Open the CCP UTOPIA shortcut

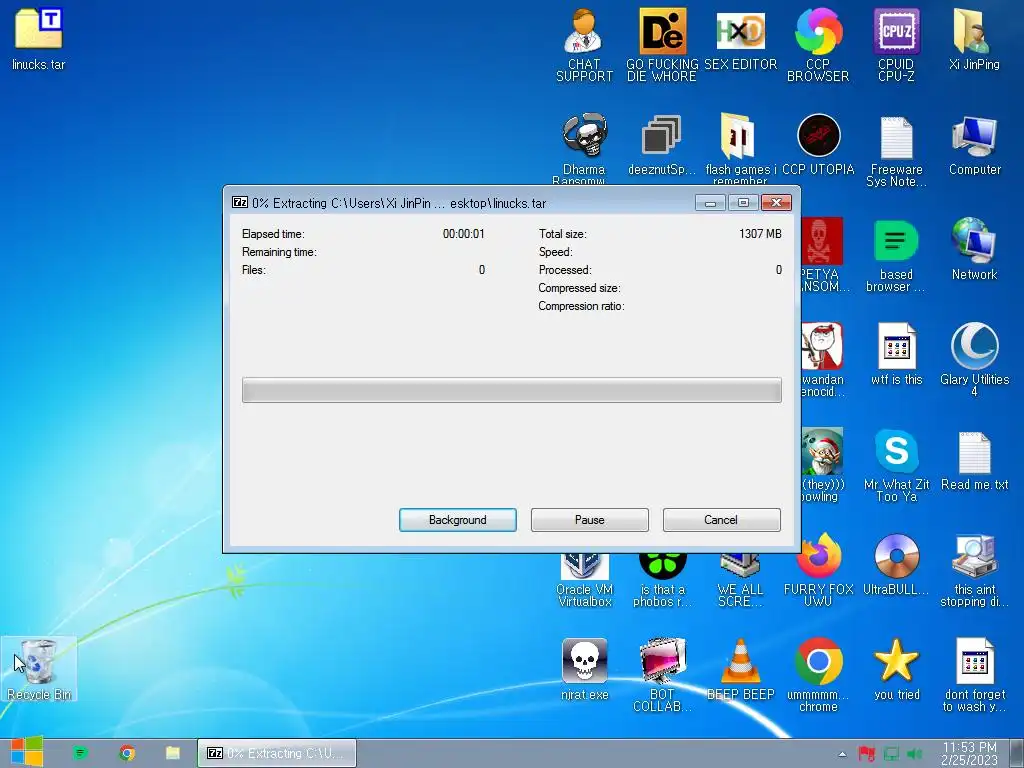click(818, 145)
